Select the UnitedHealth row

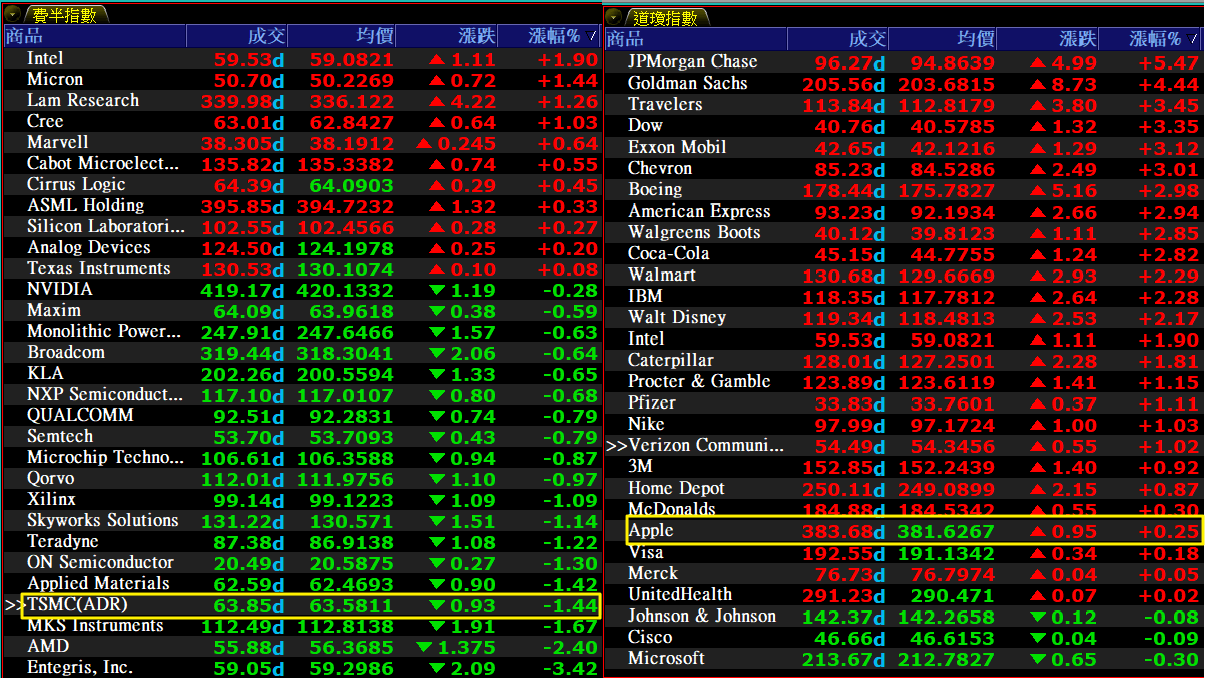click(x=903, y=595)
